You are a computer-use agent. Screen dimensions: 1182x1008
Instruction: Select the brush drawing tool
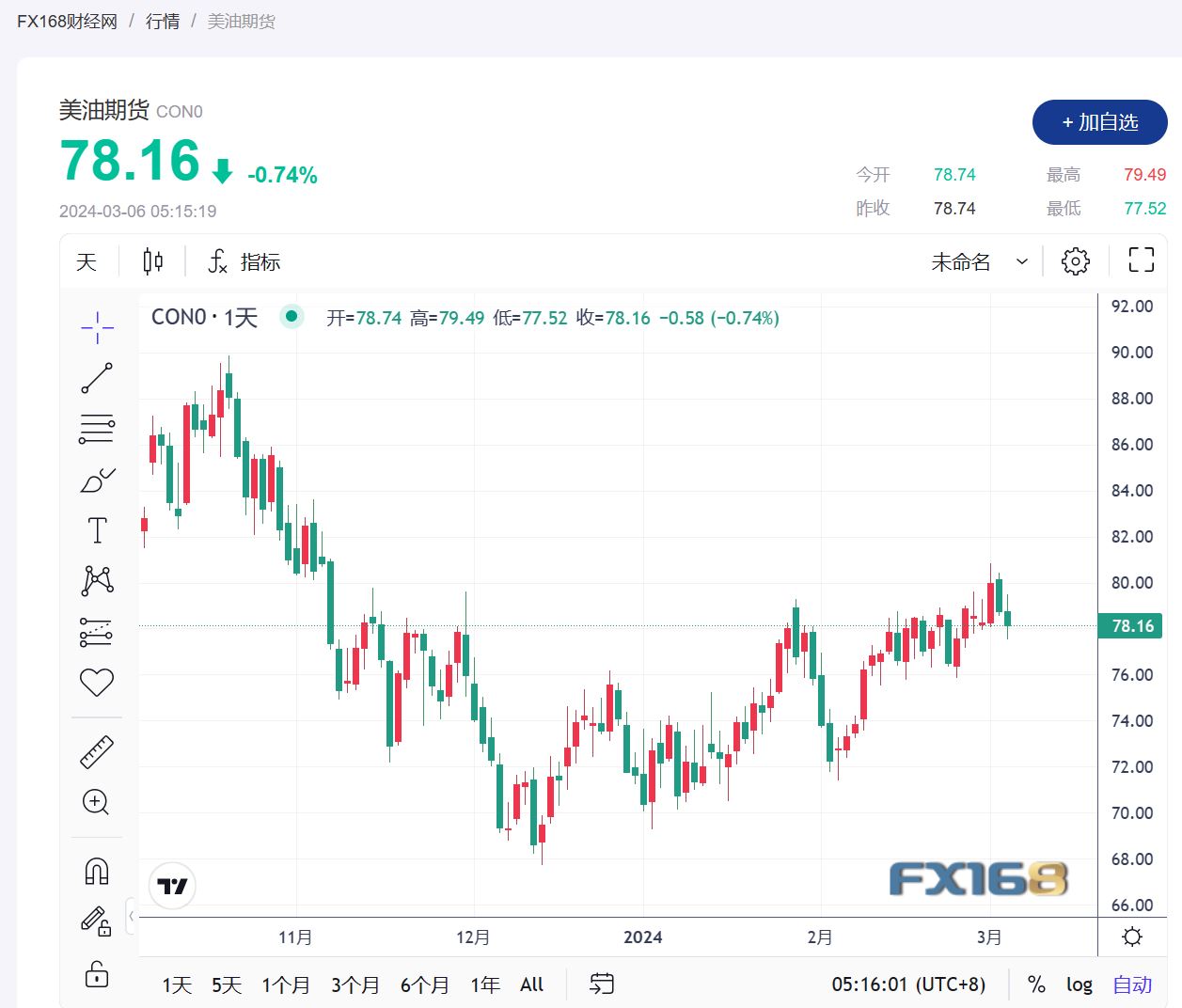(x=97, y=480)
